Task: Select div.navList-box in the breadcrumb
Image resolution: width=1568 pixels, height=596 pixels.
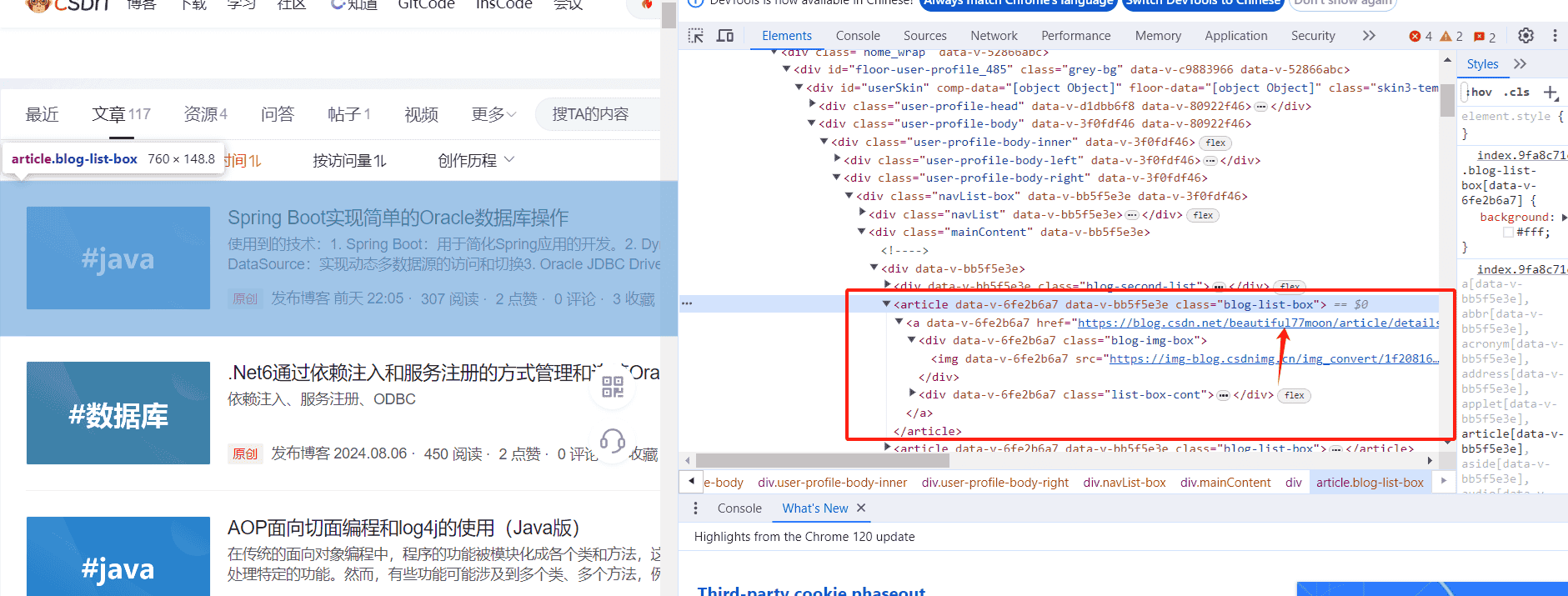Action: point(1125,483)
